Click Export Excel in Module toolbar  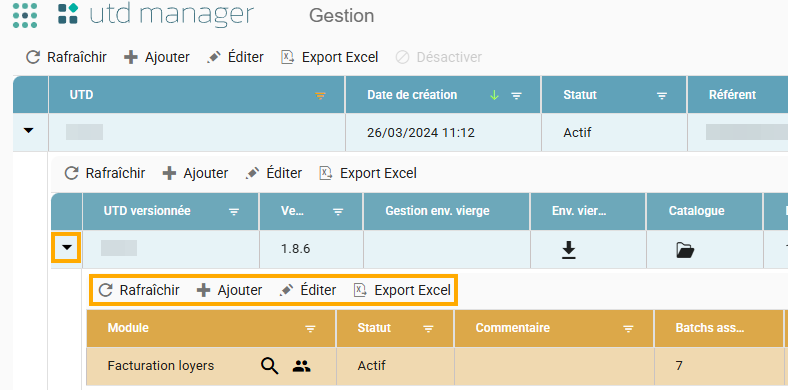coord(402,290)
